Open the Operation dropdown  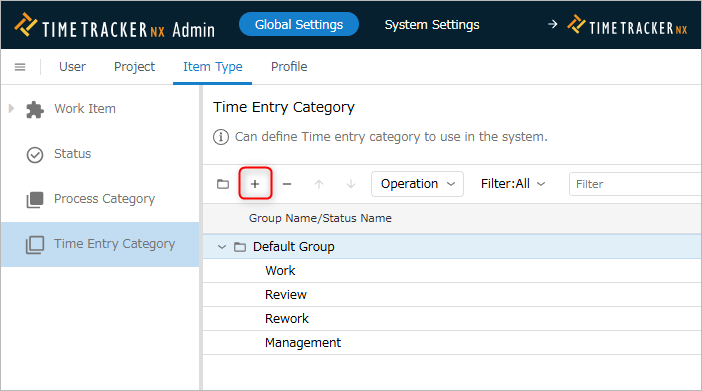pyautogui.click(x=417, y=184)
